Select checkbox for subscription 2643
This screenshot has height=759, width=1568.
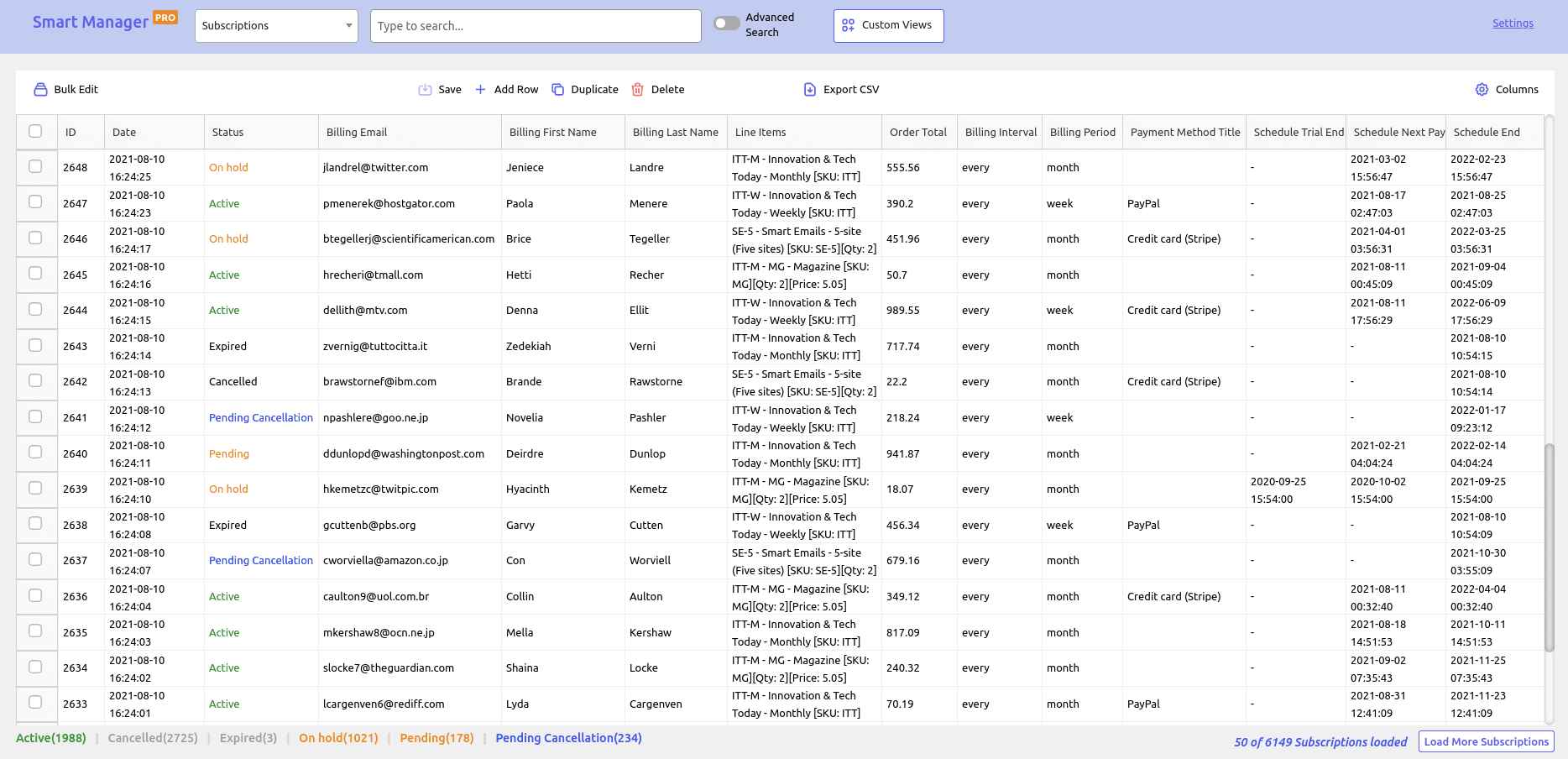(x=35, y=345)
